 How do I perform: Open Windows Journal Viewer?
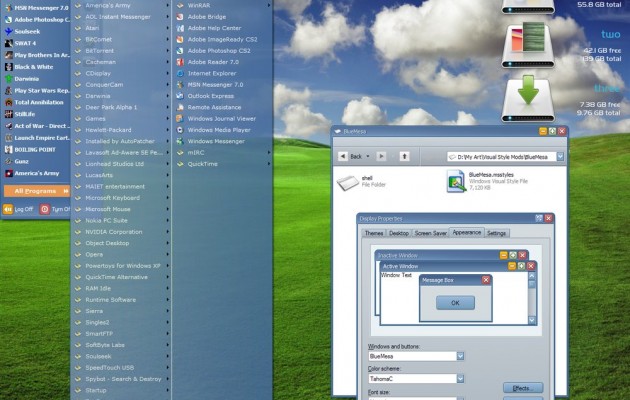[x=222, y=118]
